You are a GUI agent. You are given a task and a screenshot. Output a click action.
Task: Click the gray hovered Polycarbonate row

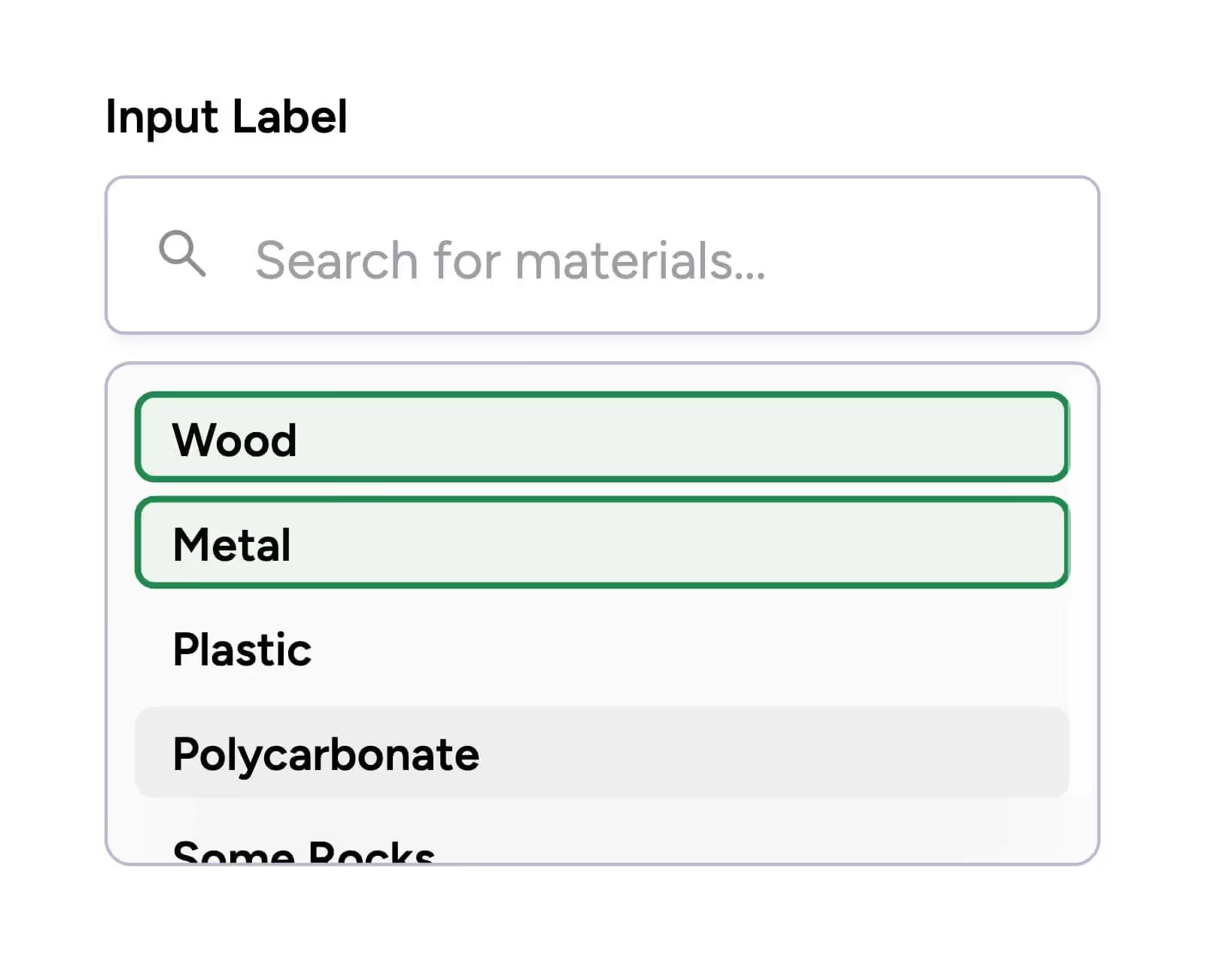601,753
